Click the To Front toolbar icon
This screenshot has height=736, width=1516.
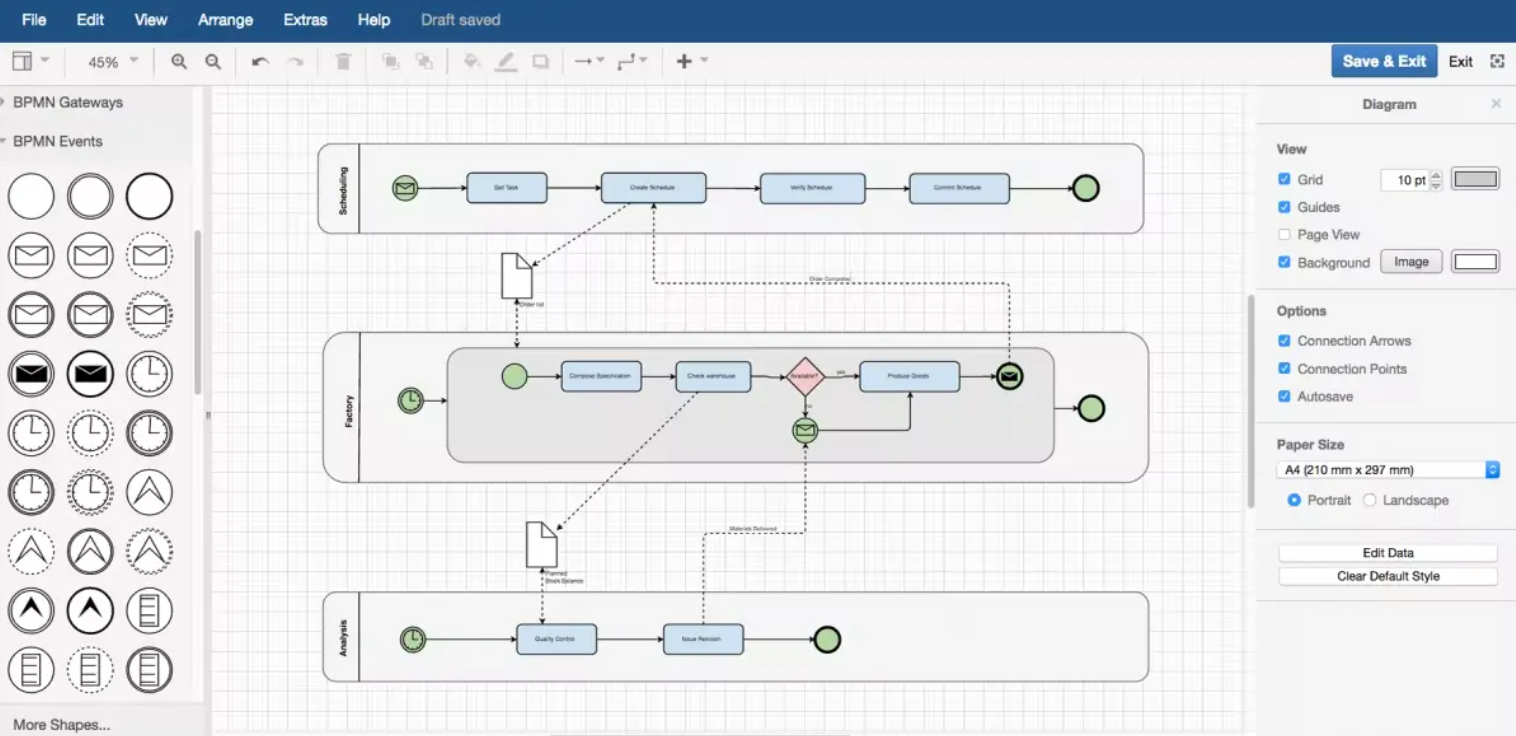click(x=391, y=62)
